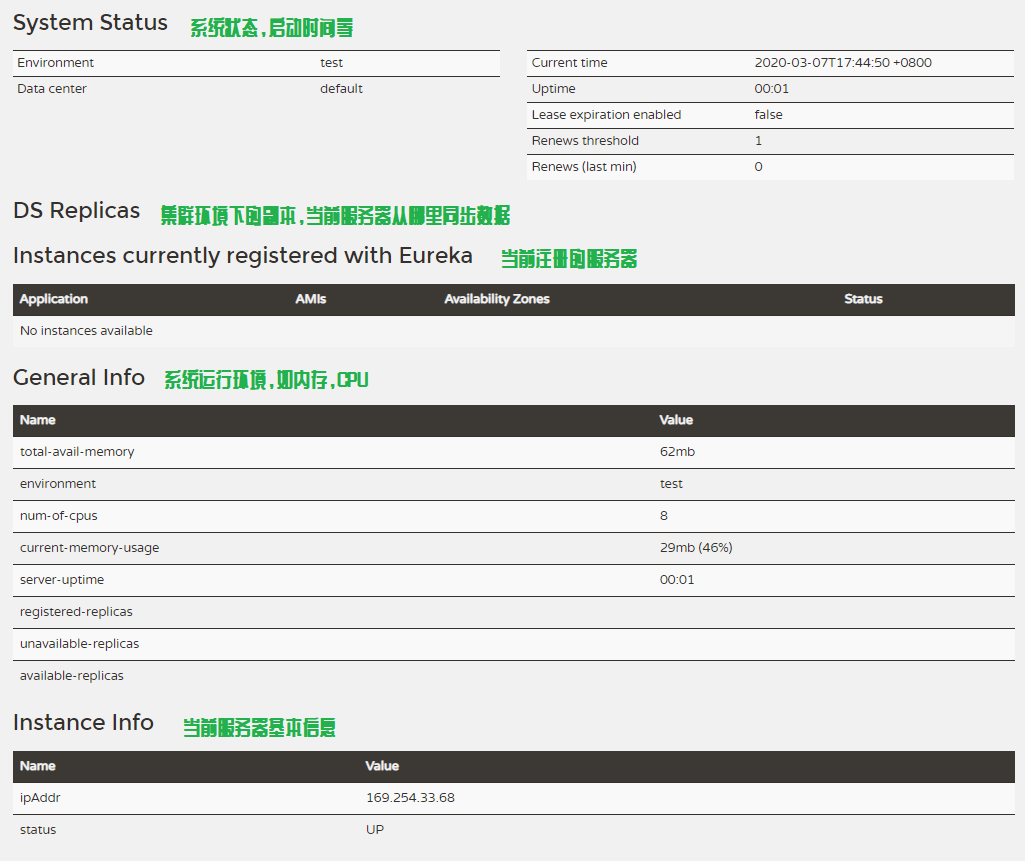Image resolution: width=1026 pixels, height=861 pixels.
Task: Select the "status" row in Instance Info
Action: tap(514, 830)
